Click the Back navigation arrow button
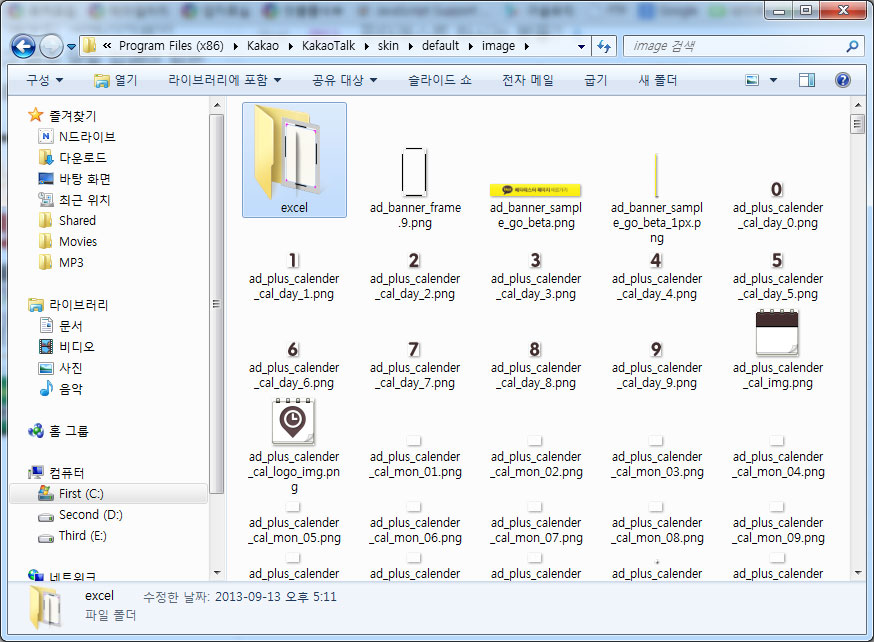Screen dimensions: 874x642 click(24, 46)
